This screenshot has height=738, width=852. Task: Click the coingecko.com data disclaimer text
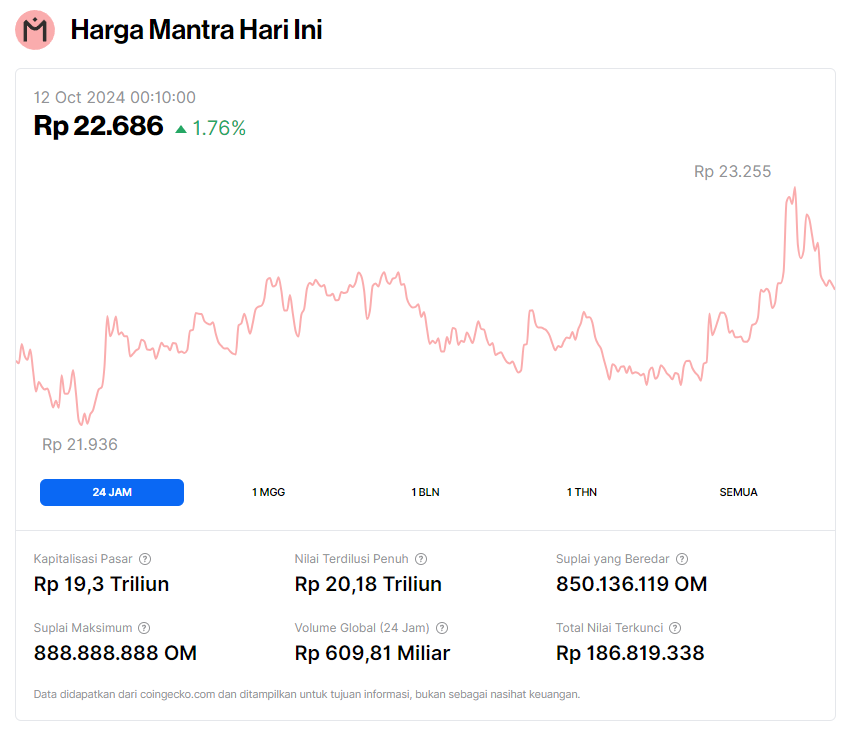coord(306,694)
